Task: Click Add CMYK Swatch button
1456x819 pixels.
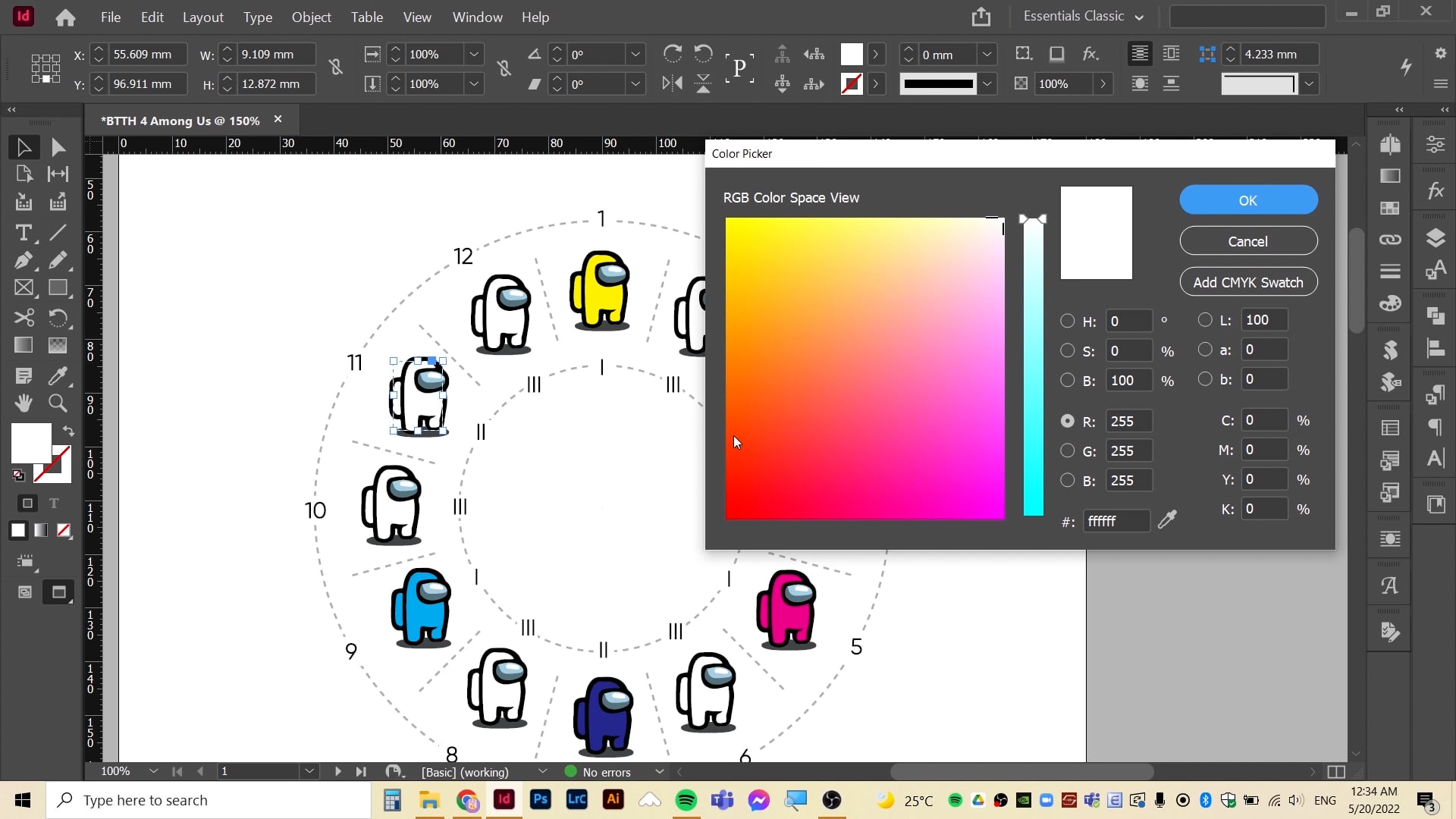Action: (1248, 282)
